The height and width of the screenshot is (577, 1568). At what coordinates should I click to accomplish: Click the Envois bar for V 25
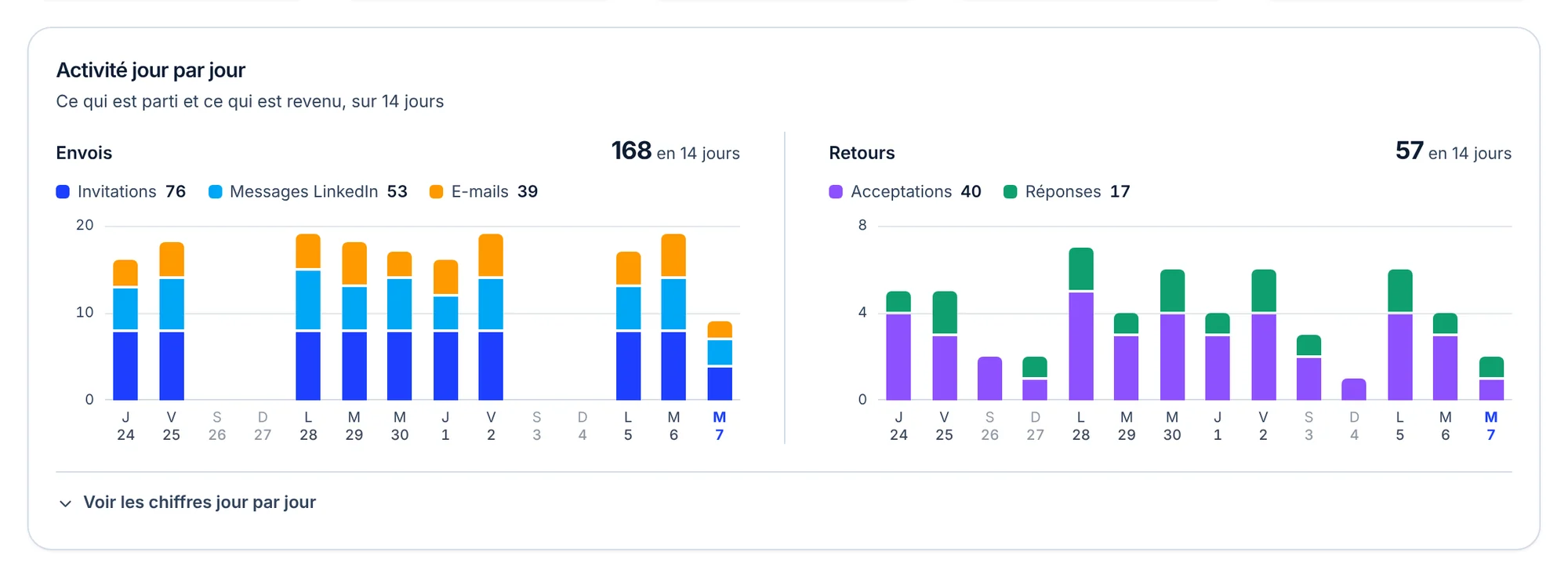[172, 321]
